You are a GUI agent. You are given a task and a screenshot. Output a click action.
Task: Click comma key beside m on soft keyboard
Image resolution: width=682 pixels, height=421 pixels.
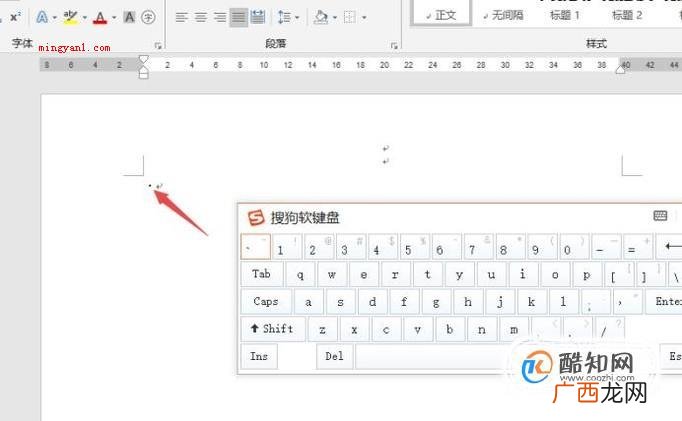545,329
